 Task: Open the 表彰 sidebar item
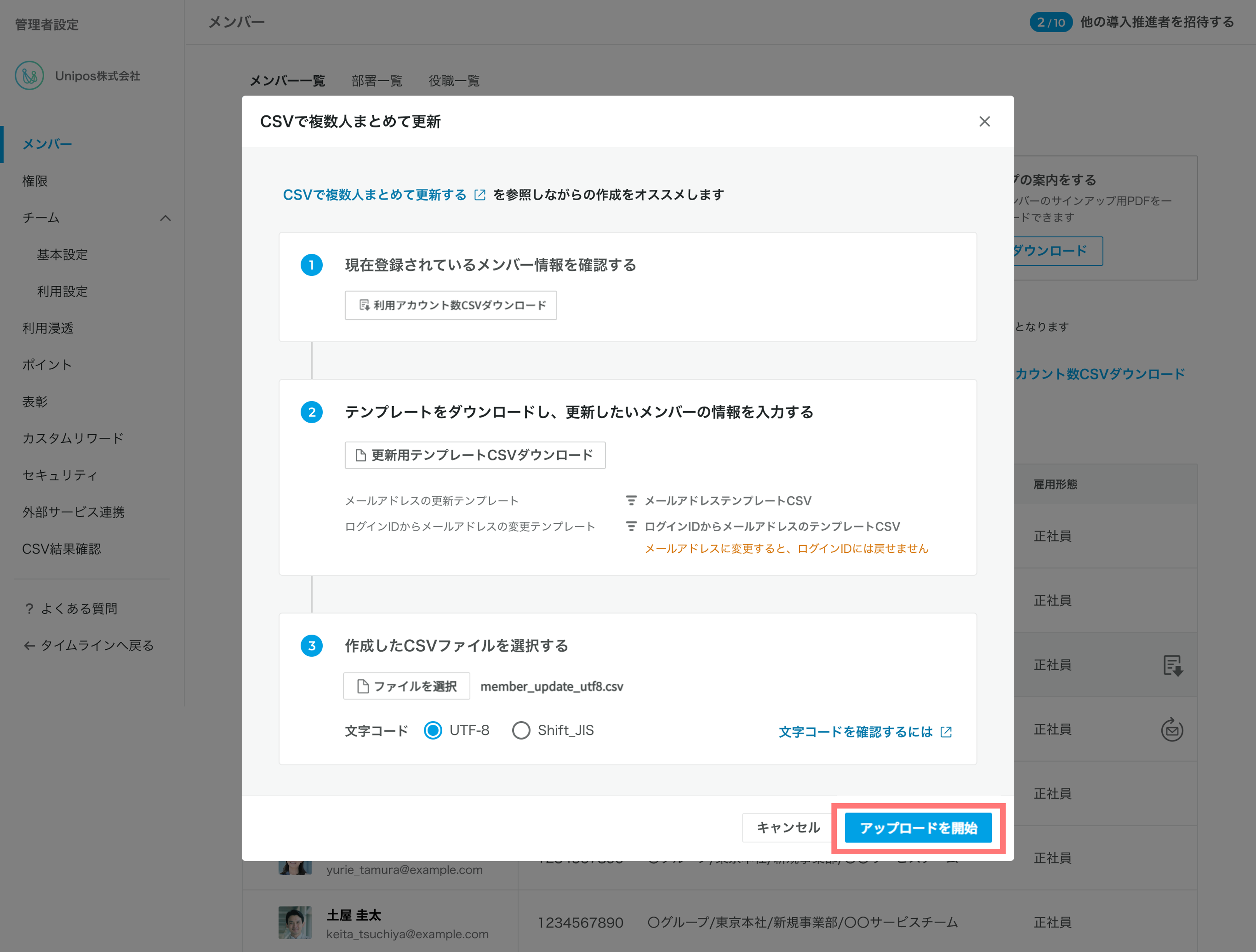[35, 402]
